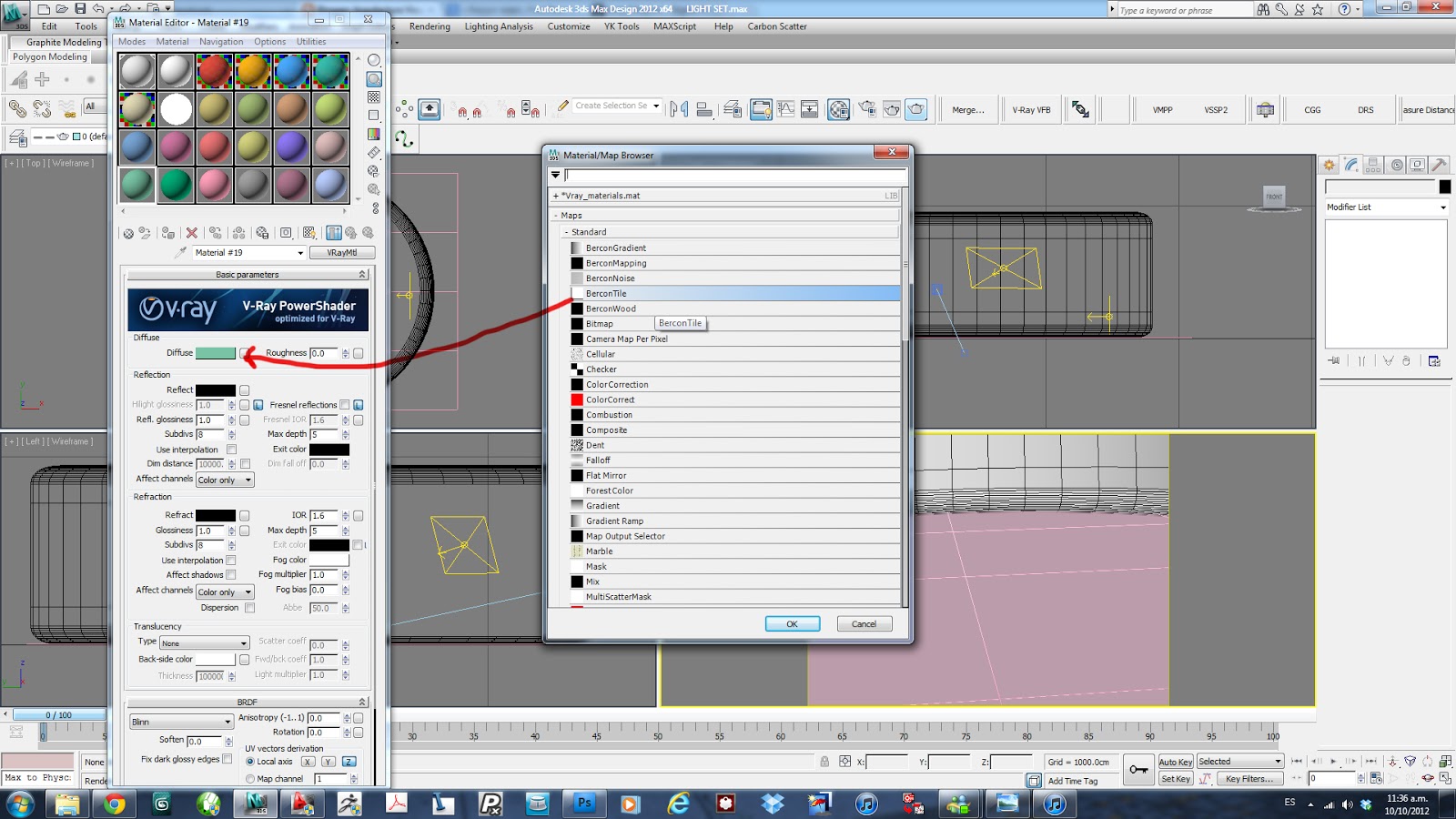The image size is (1456, 819).
Task: Click the Reset Map/Mtl to Default Settings icon
Action: (x=192, y=234)
